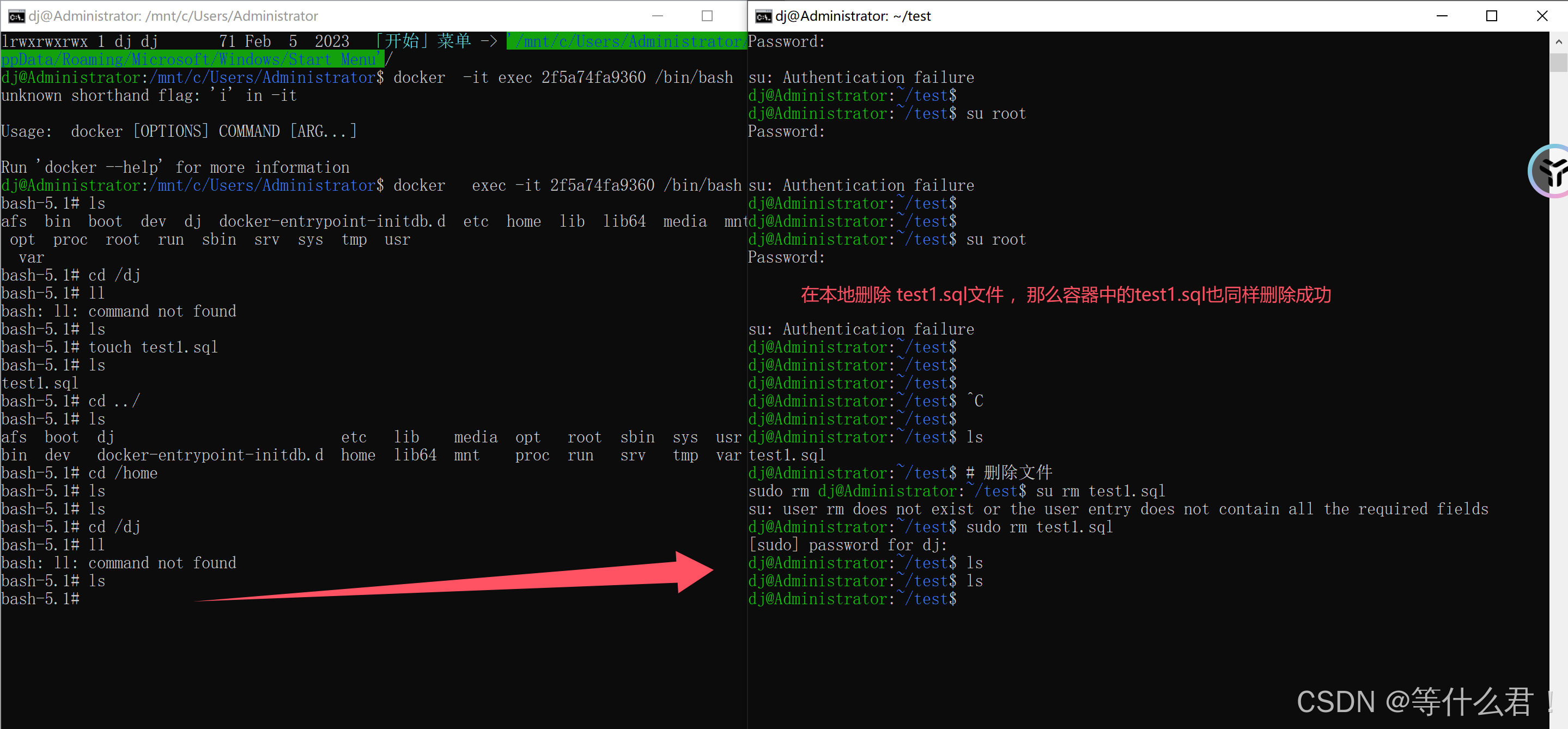Click the 'touch test1.sql' command line
The height and width of the screenshot is (729, 1568).
tap(152, 348)
